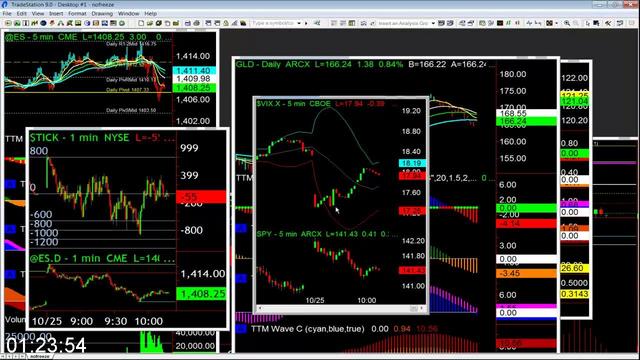Image resolution: width=640 pixels, height=360 pixels.
Task: Click the Open folder icon next to New
Action: coord(150,23)
